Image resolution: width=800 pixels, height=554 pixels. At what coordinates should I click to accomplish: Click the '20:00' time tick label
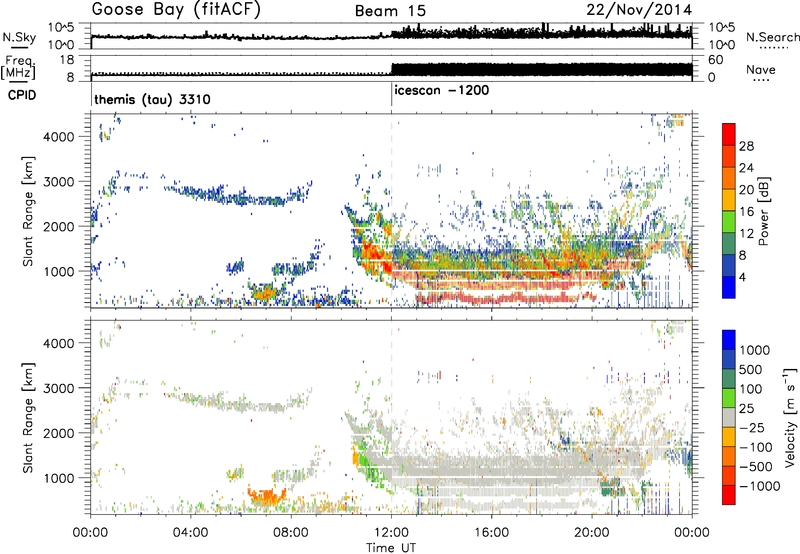(x=591, y=533)
